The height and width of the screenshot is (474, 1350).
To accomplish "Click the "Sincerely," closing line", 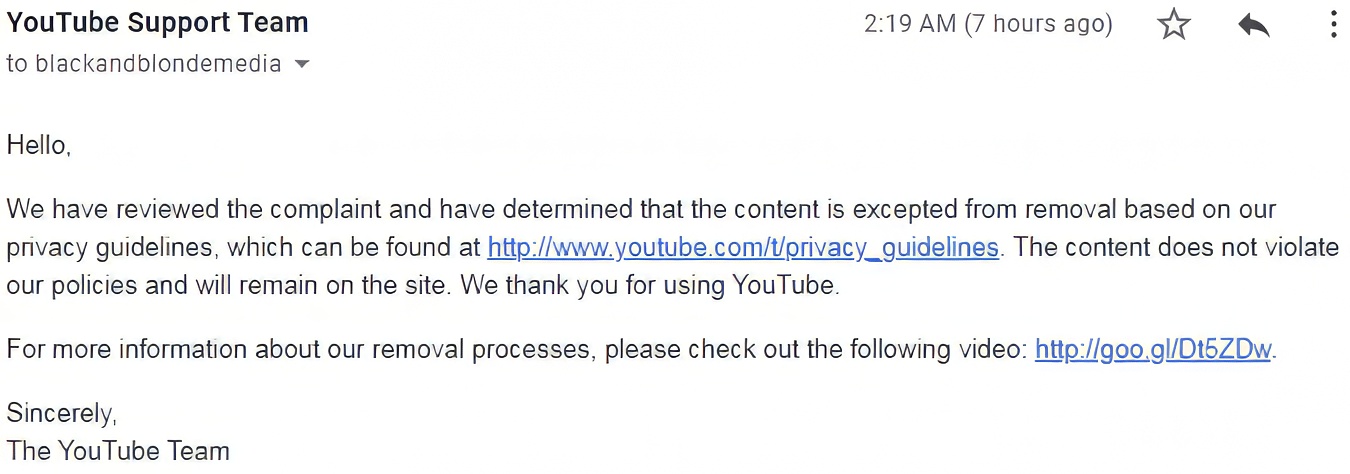I will [x=62, y=412].
